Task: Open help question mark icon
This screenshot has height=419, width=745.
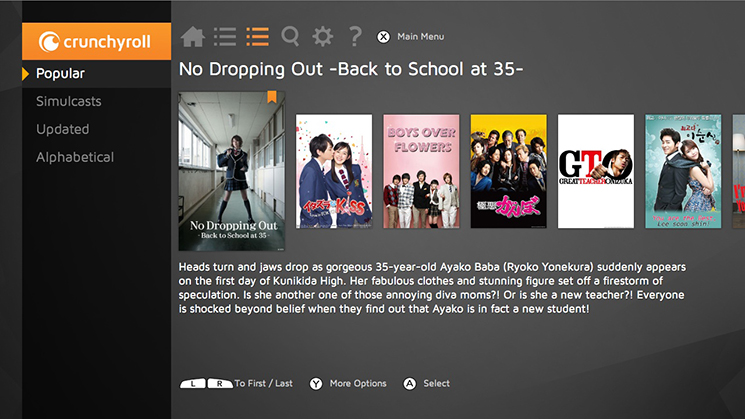Action: tap(355, 37)
